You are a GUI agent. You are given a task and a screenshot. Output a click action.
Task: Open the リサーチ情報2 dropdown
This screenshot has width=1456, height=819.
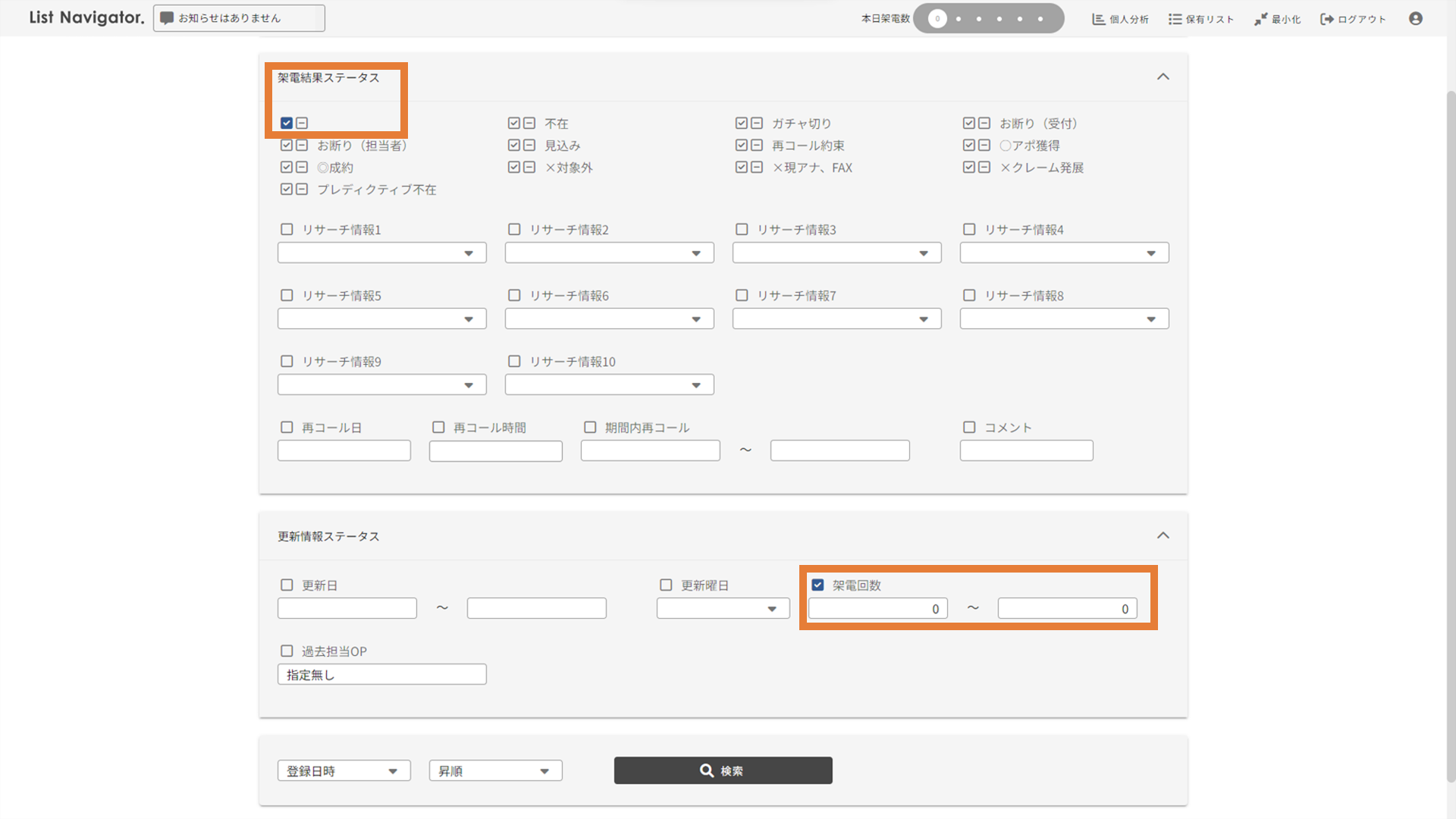click(609, 253)
